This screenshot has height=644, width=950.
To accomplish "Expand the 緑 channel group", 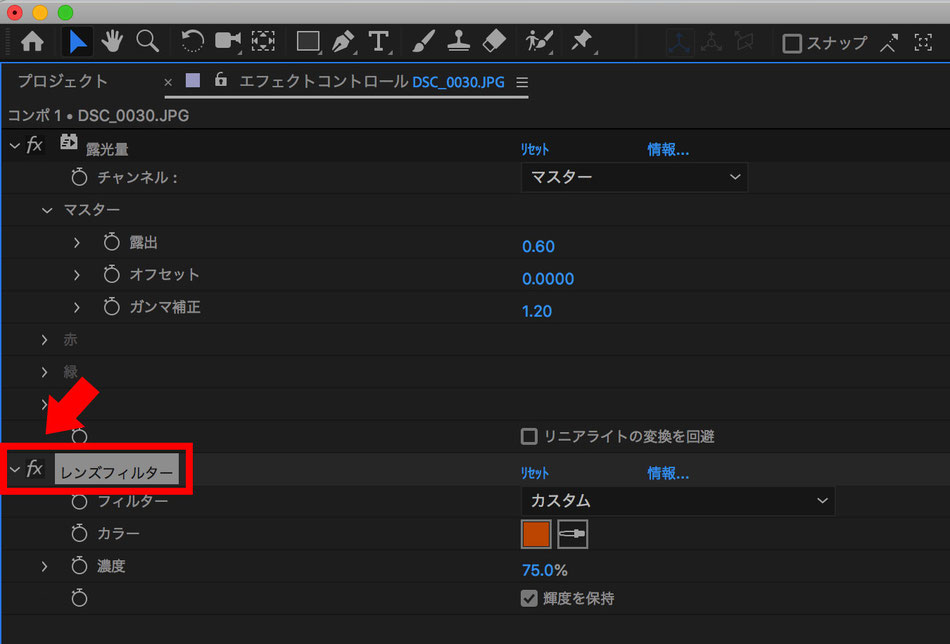I will coord(44,371).
